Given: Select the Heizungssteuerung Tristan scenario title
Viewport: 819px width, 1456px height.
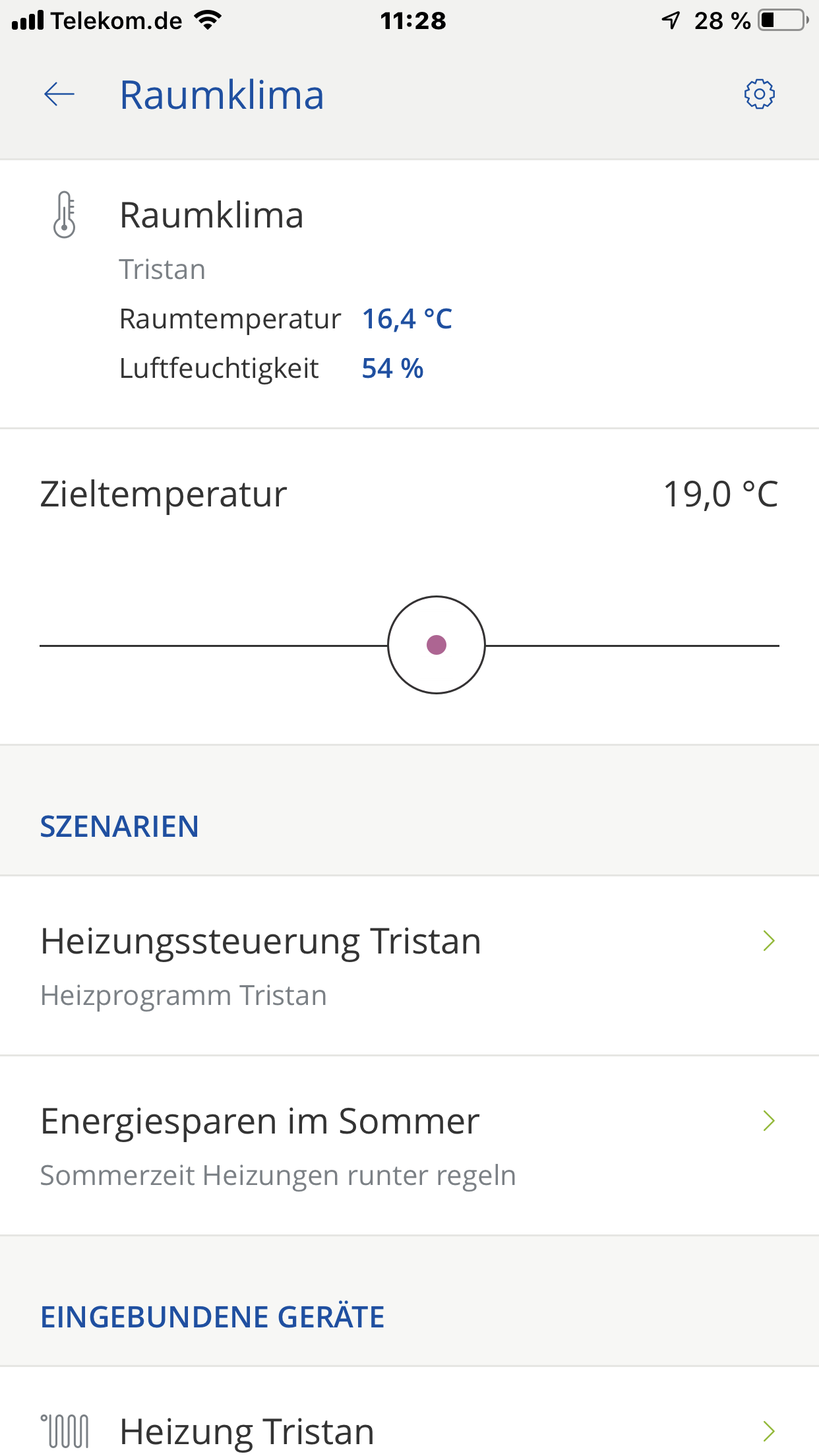Looking at the screenshot, I should click(260, 941).
